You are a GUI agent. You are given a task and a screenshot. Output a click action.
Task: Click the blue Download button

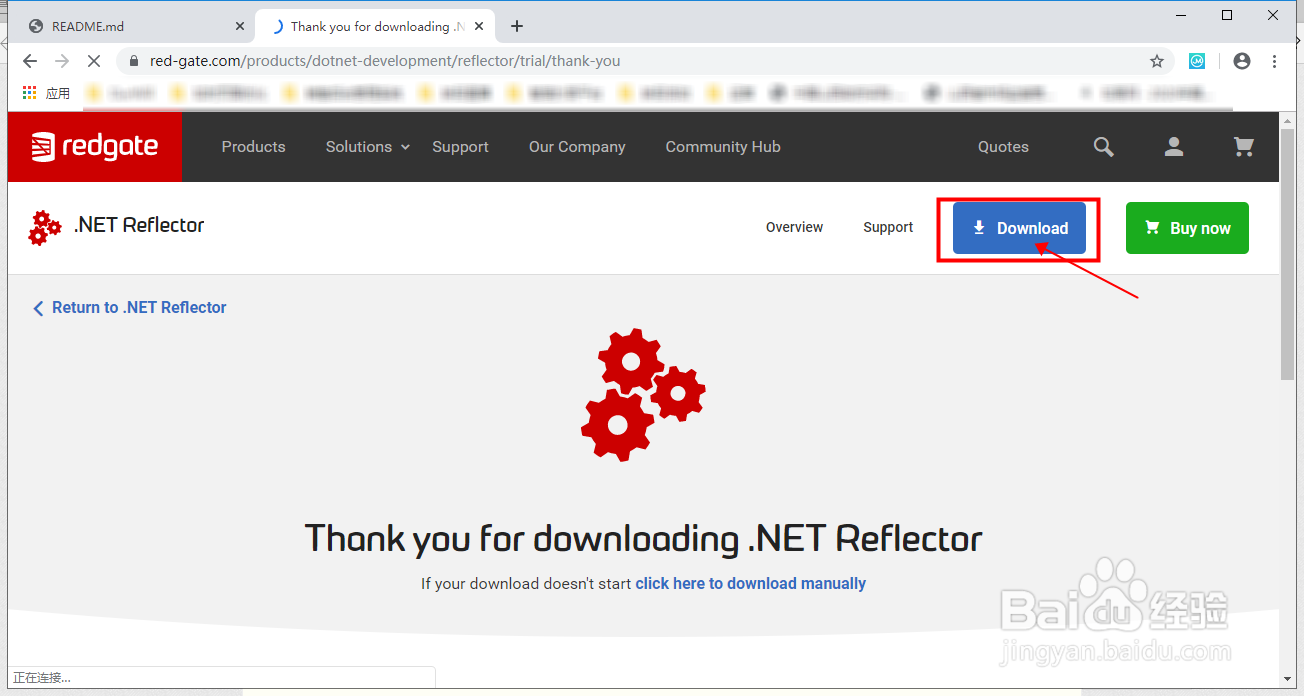(x=1019, y=228)
